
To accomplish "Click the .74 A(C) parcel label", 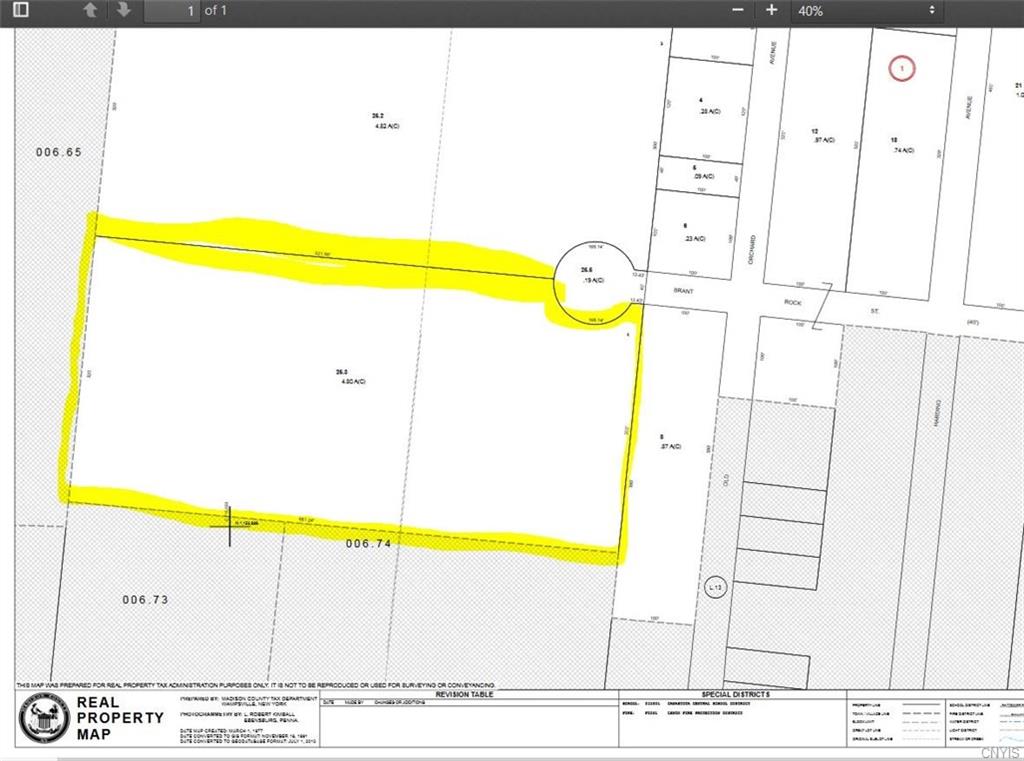I will point(904,150).
